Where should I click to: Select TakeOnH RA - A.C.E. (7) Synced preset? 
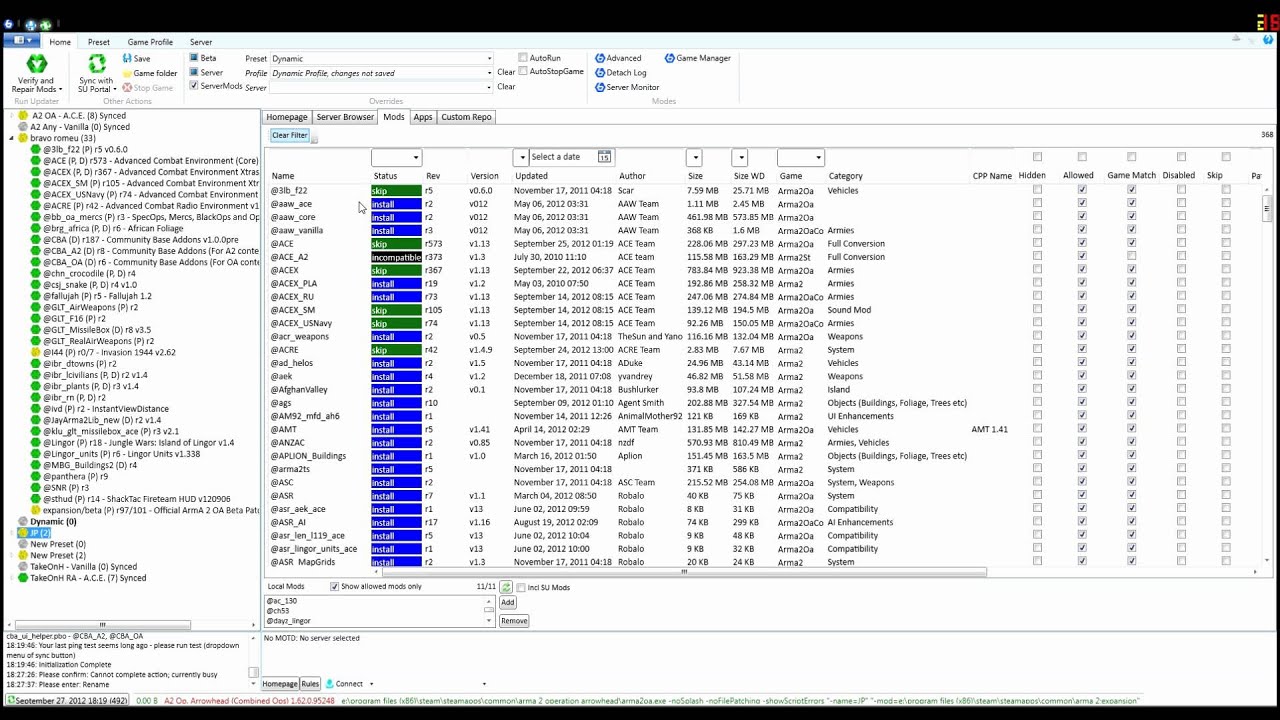pos(88,578)
